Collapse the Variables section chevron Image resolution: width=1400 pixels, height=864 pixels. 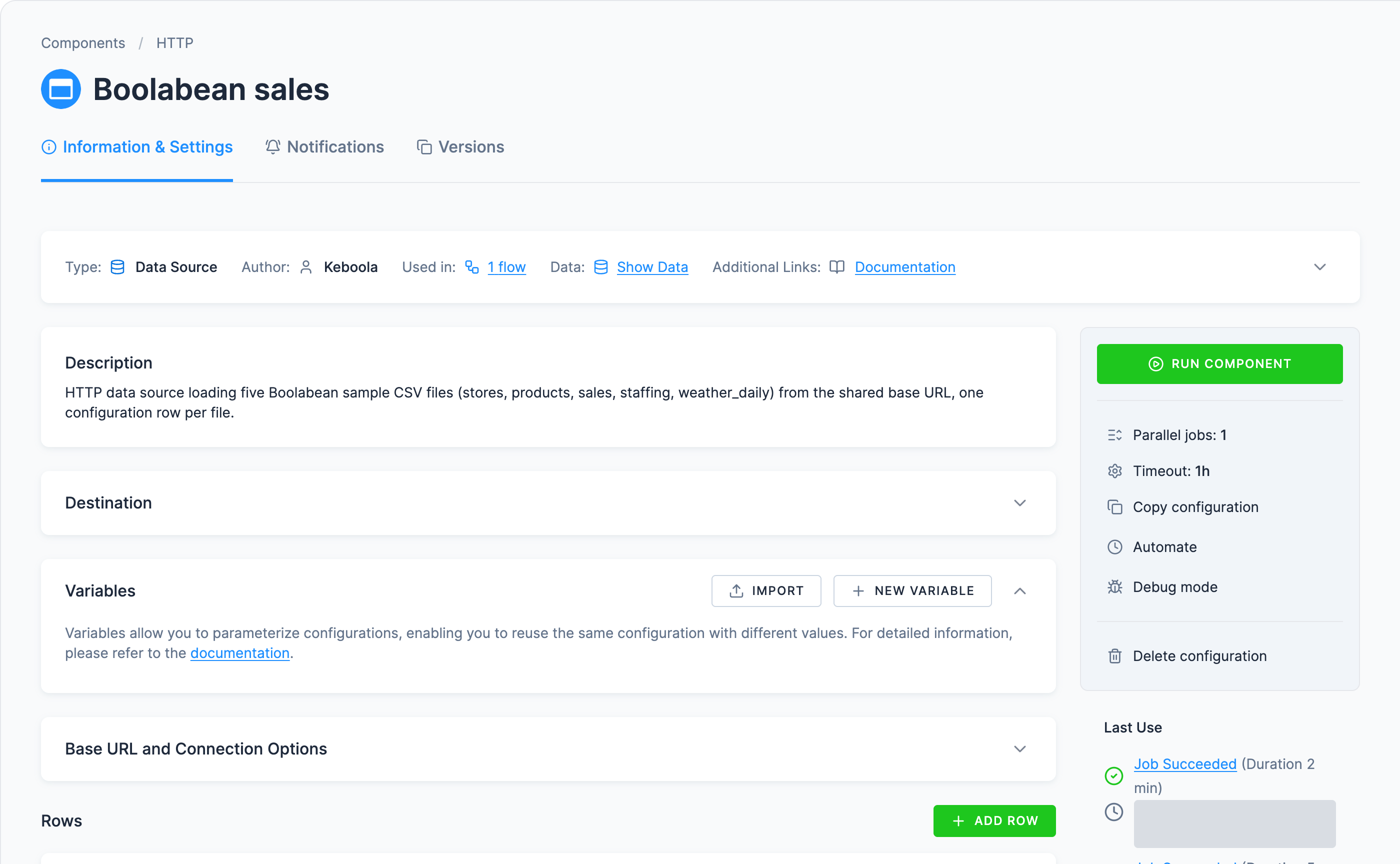click(1019, 591)
